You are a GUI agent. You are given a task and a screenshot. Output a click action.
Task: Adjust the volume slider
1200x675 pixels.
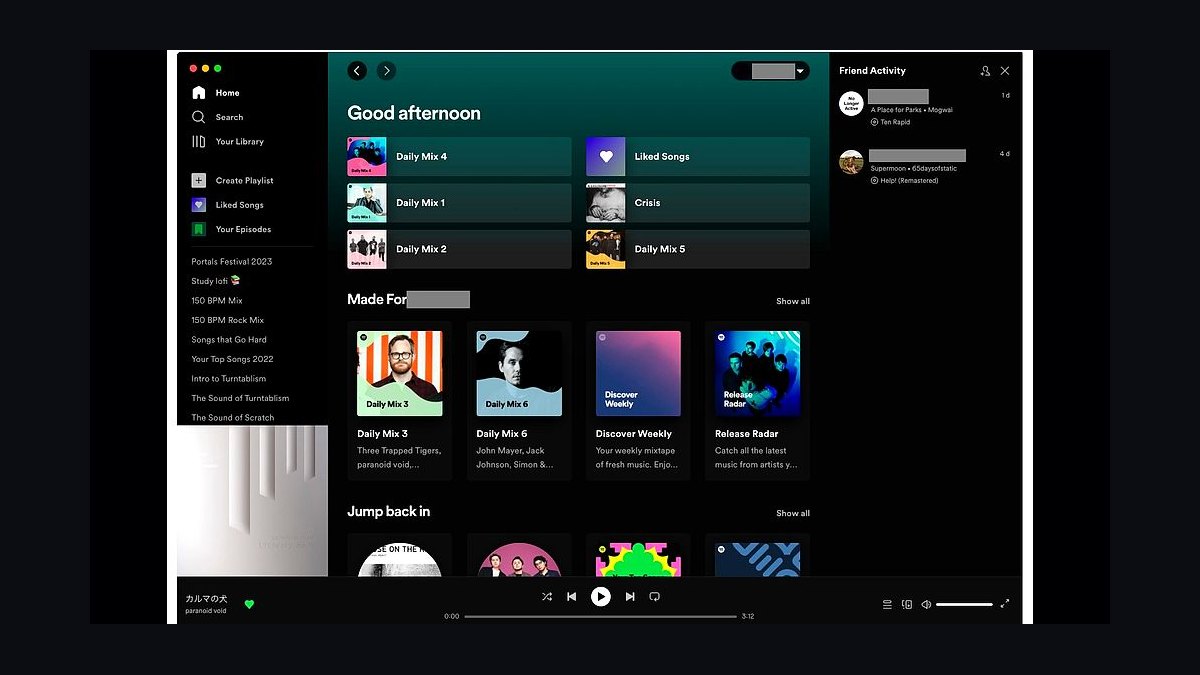(x=965, y=604)
